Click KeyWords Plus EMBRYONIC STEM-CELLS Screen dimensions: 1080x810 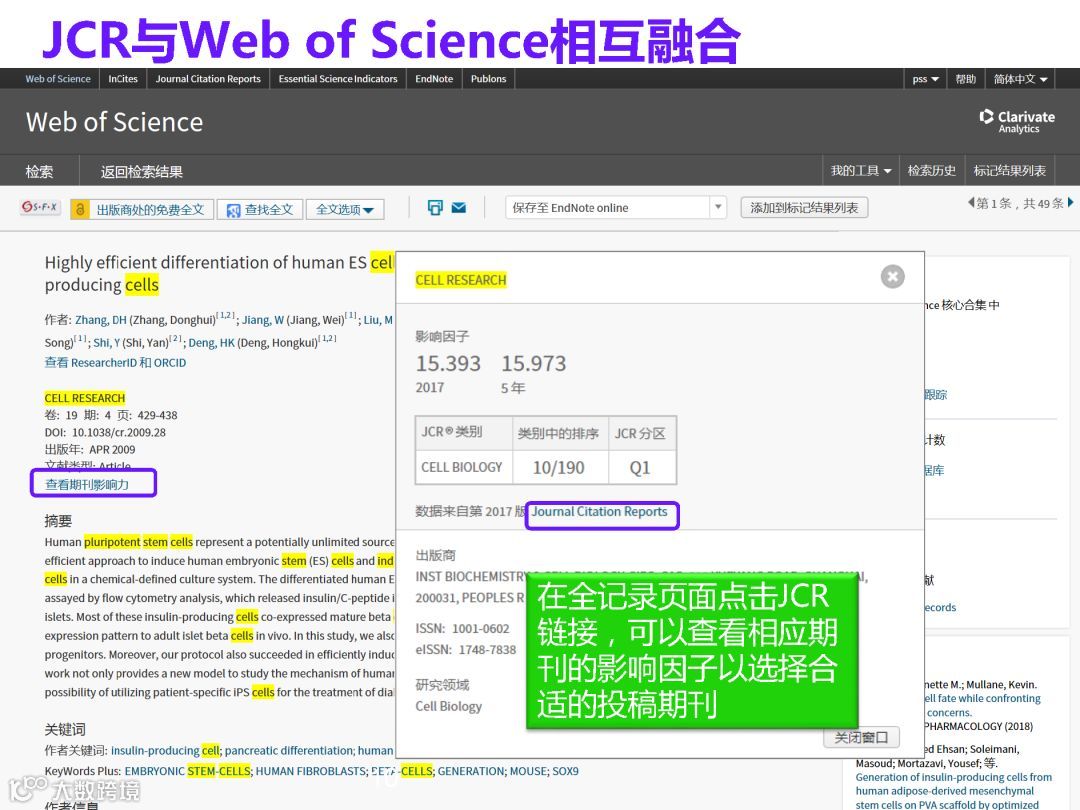pyautogui.click(x=187, y=771)
